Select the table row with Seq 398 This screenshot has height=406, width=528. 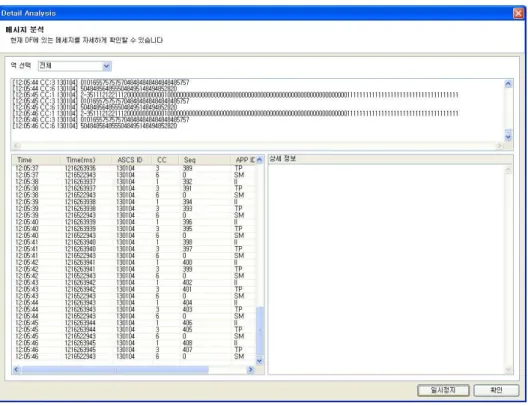(x=134, y=242)
